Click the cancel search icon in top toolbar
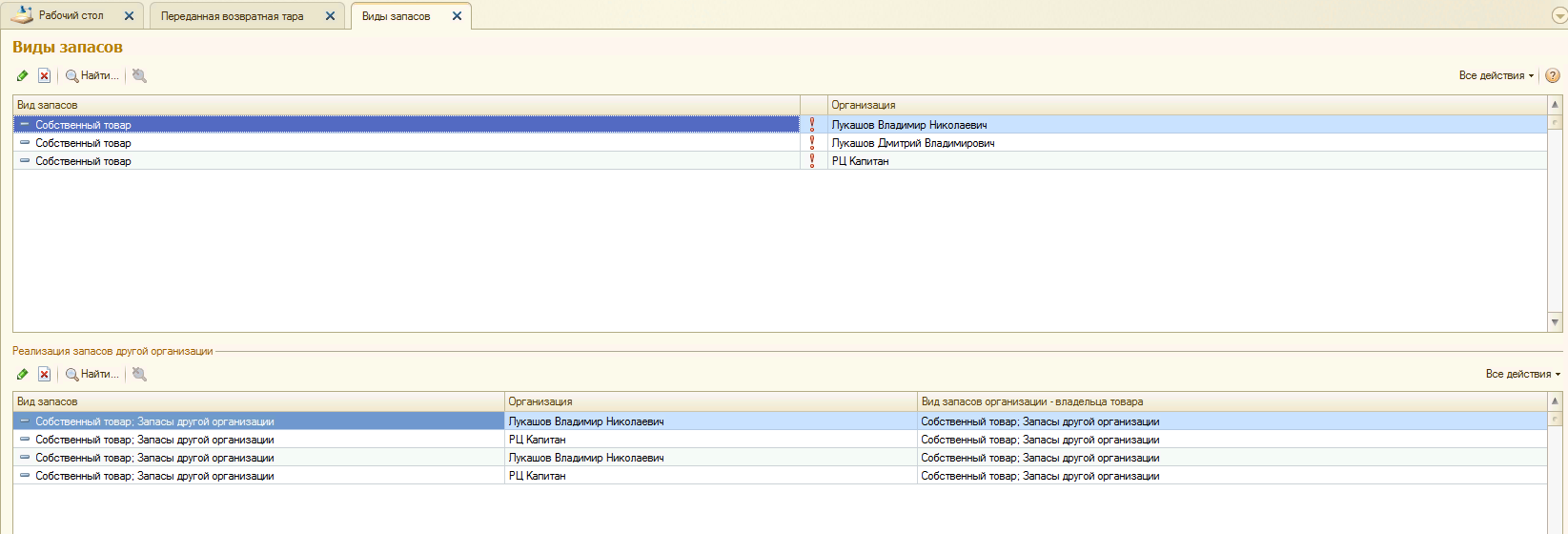 pos(139,76)
